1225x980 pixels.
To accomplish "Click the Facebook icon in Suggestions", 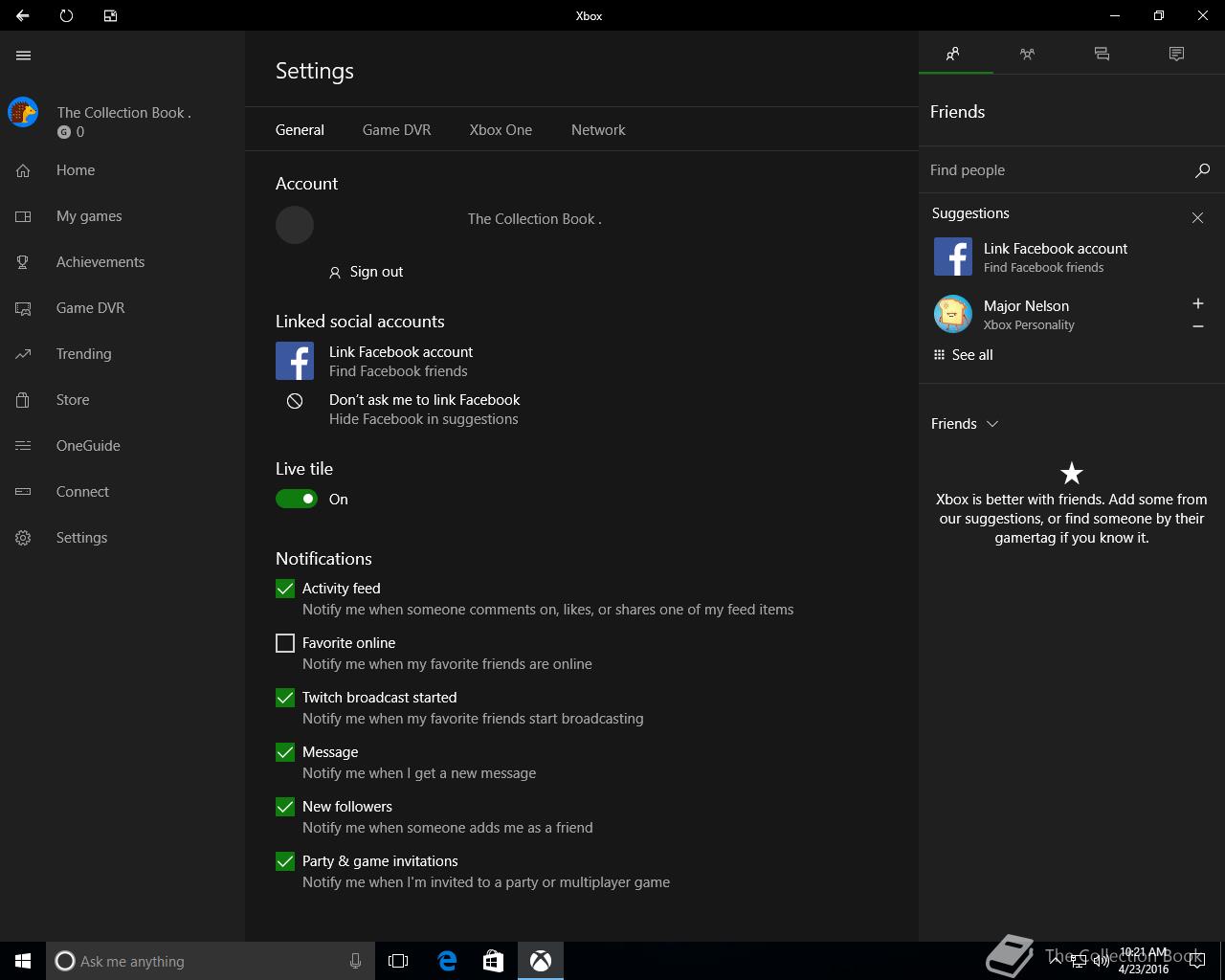I will tap(953, 256).
